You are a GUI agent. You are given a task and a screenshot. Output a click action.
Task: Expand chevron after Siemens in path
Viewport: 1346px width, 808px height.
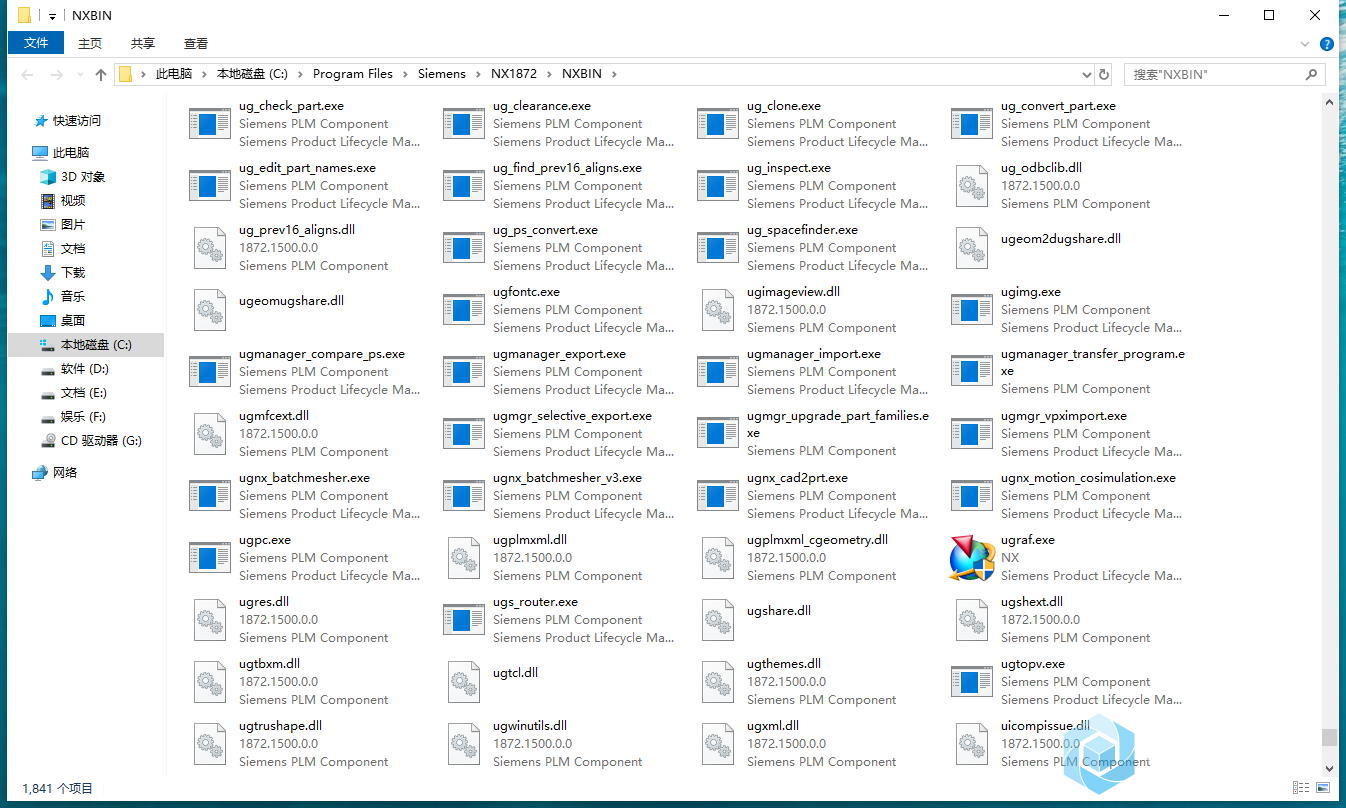[478, 74]
